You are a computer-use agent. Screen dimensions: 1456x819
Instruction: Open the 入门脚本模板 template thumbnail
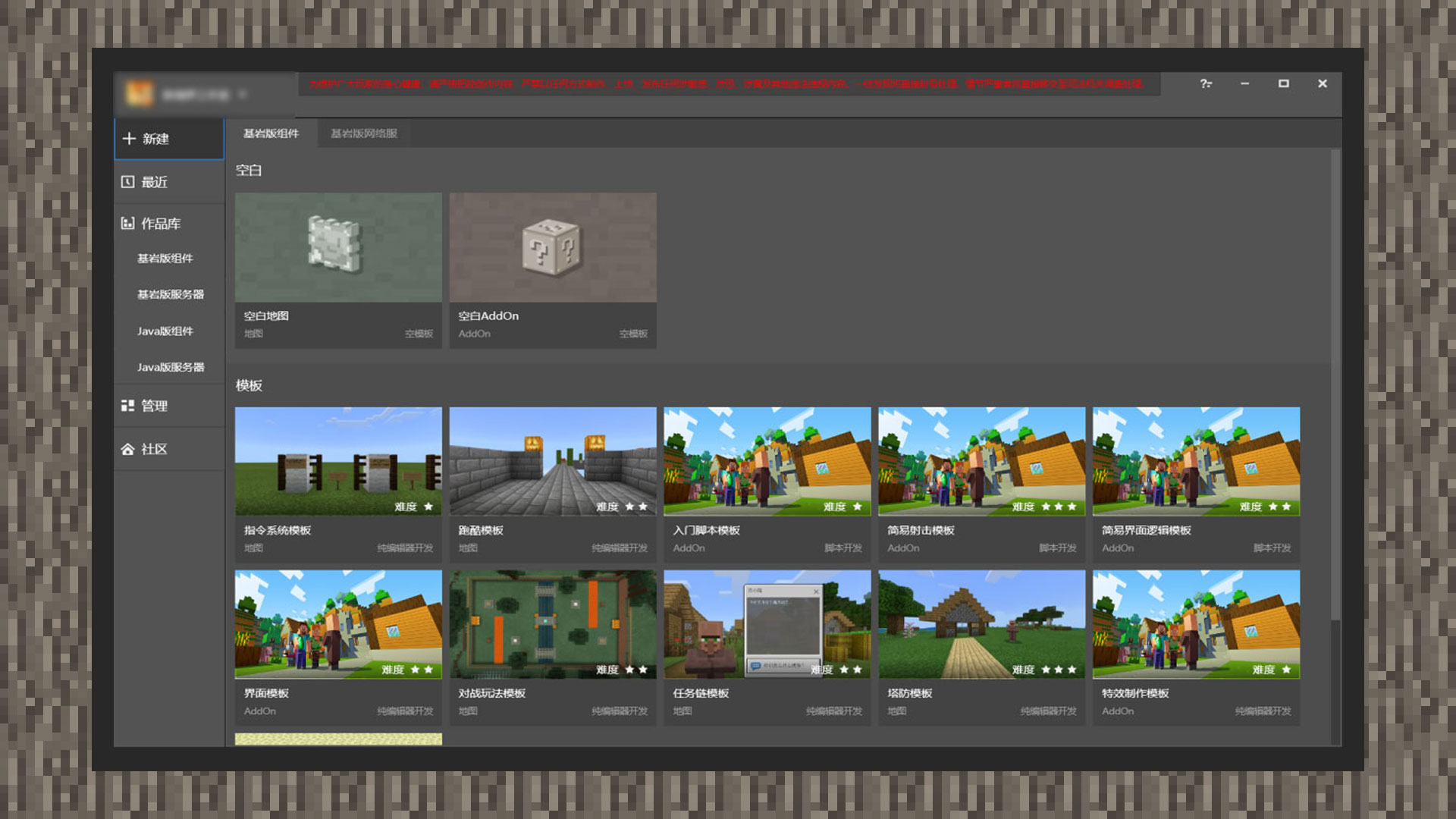(767, 461)
